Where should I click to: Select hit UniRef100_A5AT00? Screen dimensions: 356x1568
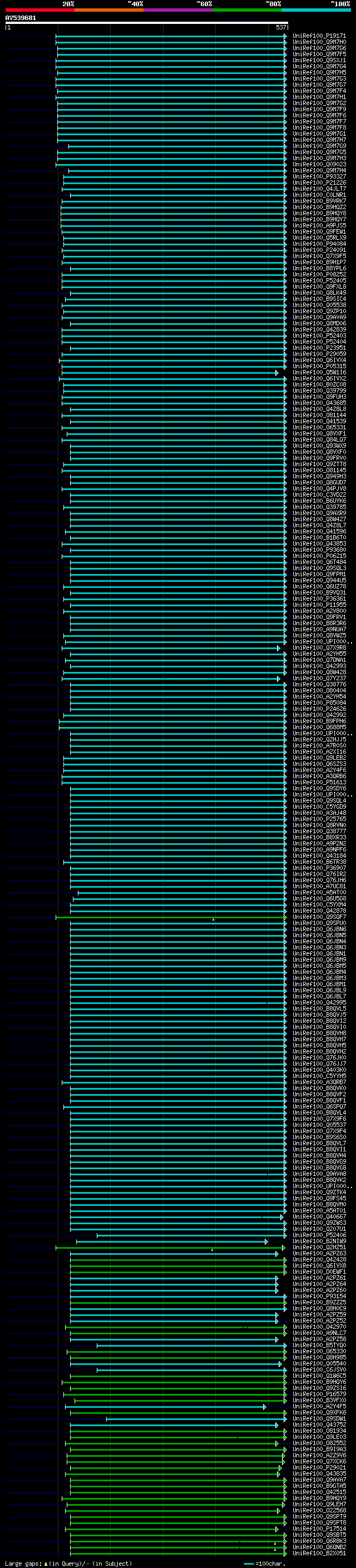pos(319,892)
